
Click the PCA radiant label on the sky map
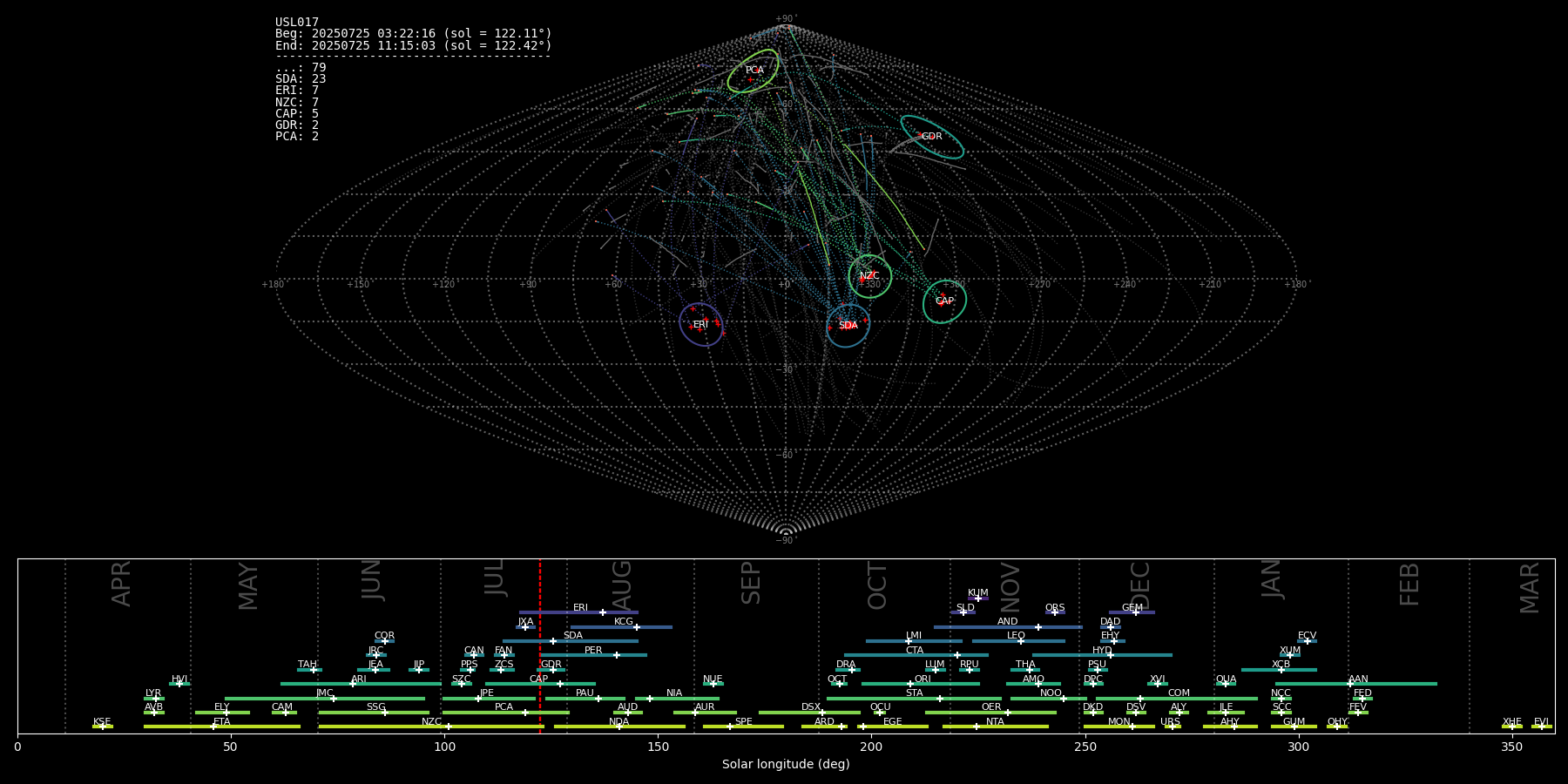[754, 70]
